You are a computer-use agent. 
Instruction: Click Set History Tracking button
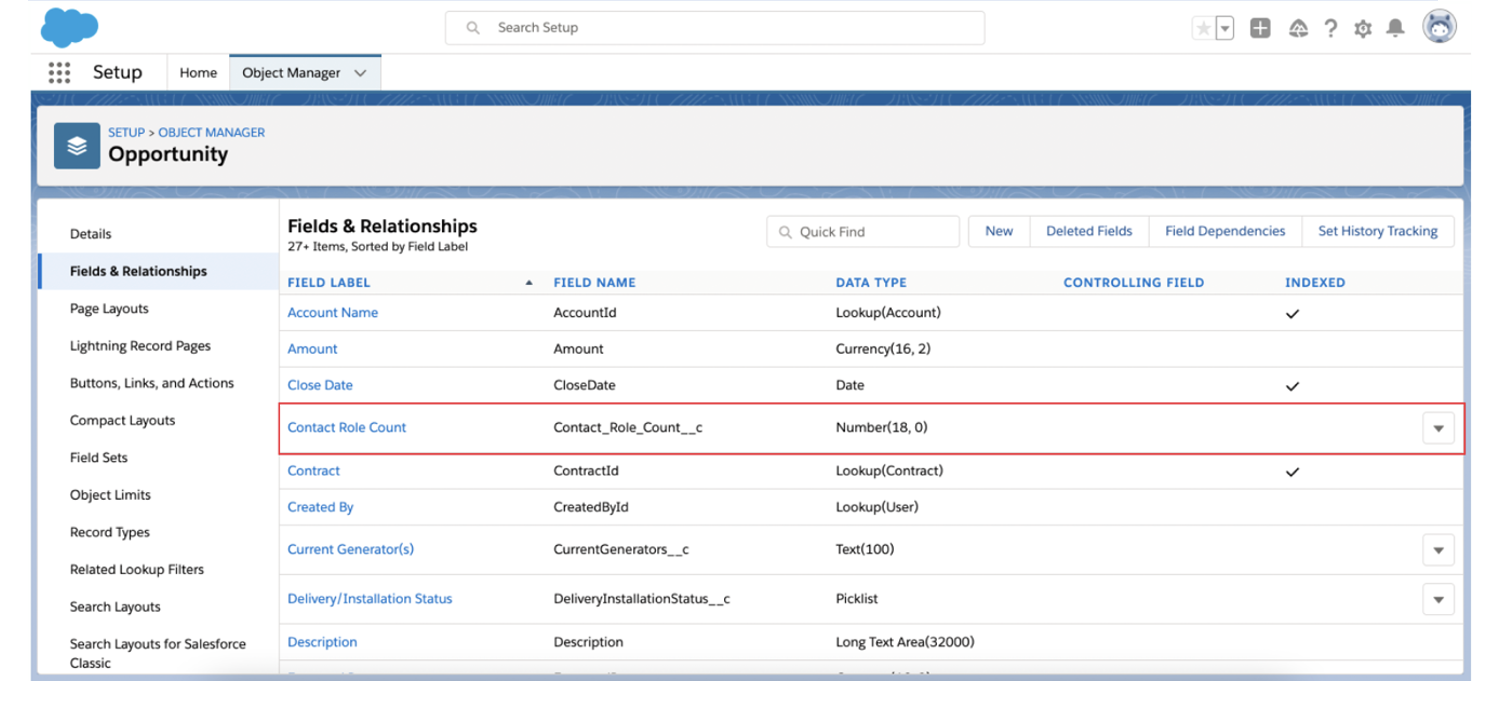click(1378, 231)
